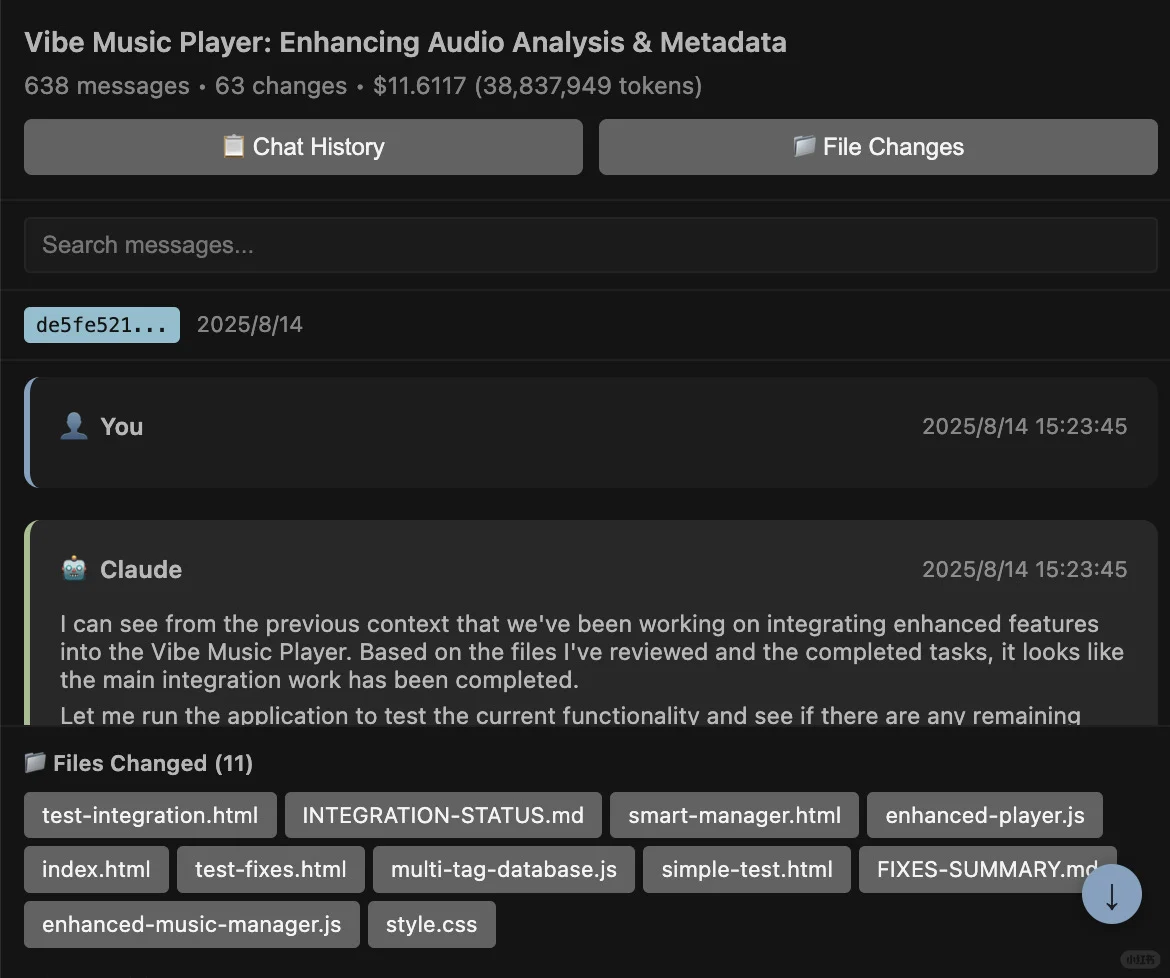Click the You message timestamp
Image resolution: width=1170 pixels, height=978 pixels.
(x=1024, y=426)
